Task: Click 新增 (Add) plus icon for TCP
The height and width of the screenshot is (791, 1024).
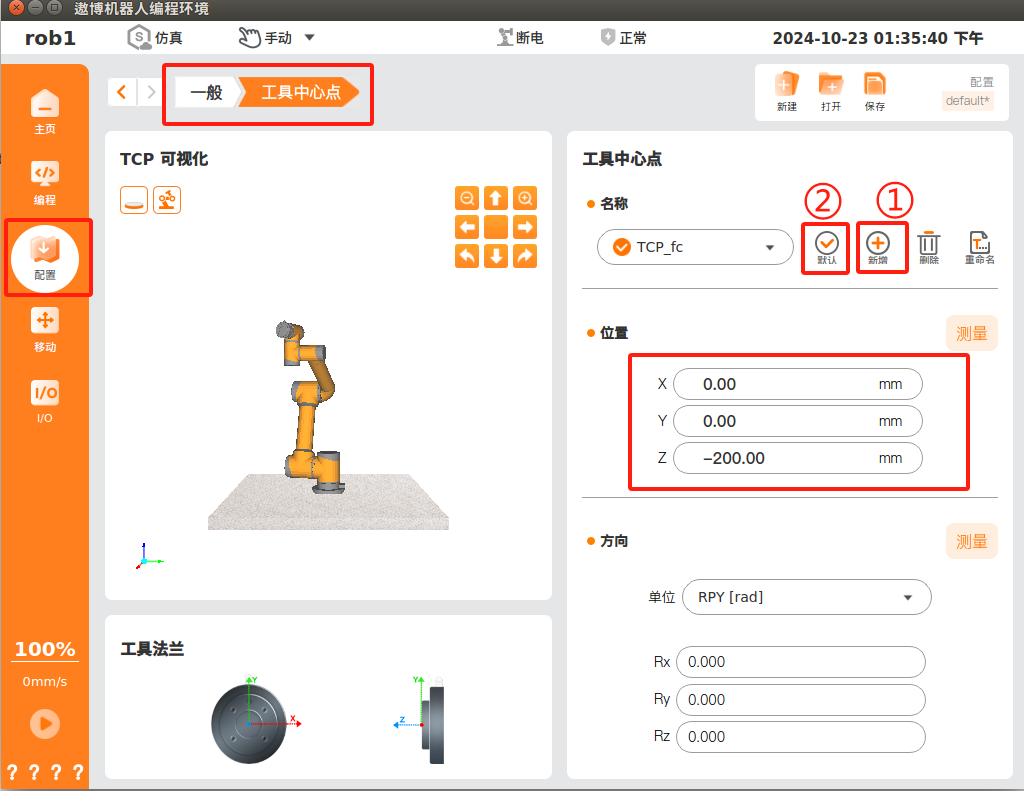Action: (x=878, y=247)
